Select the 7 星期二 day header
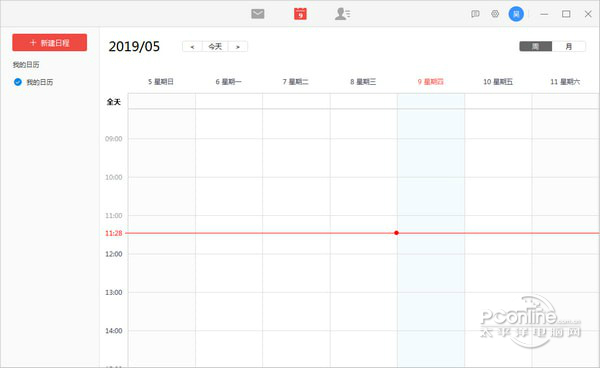The height and width of the screenshot is (368, 600). [295, 81]
